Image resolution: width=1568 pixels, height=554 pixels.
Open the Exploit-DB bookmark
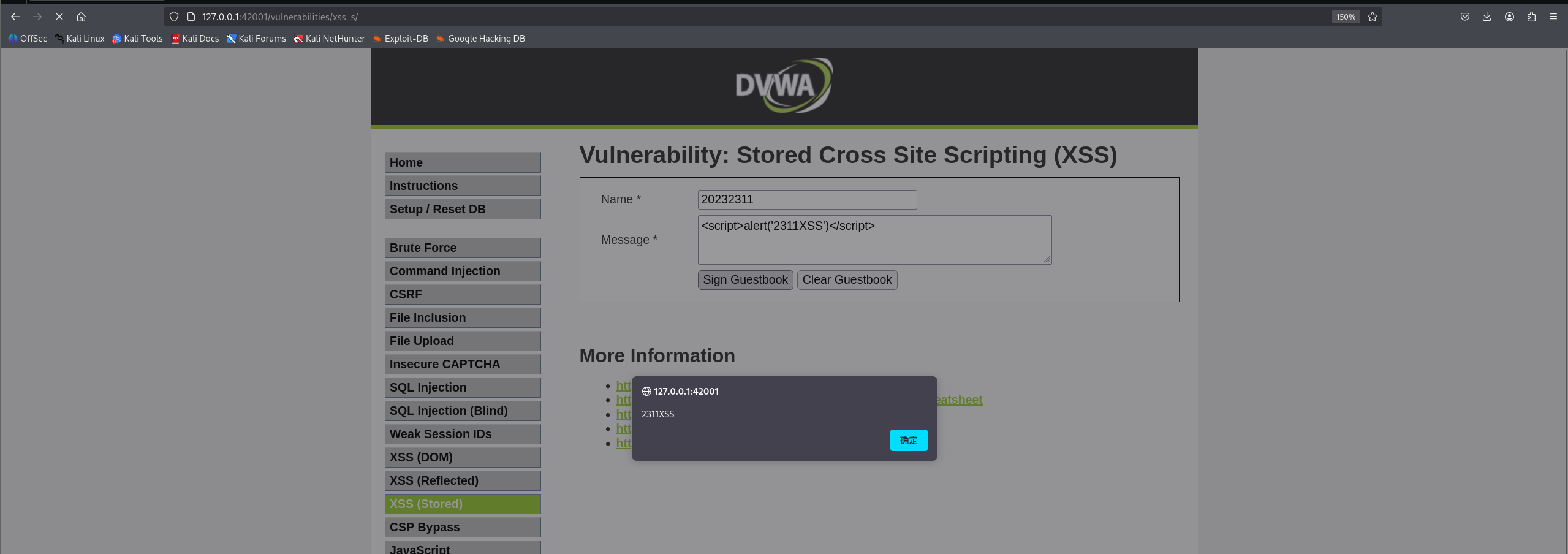click(401, 39)
